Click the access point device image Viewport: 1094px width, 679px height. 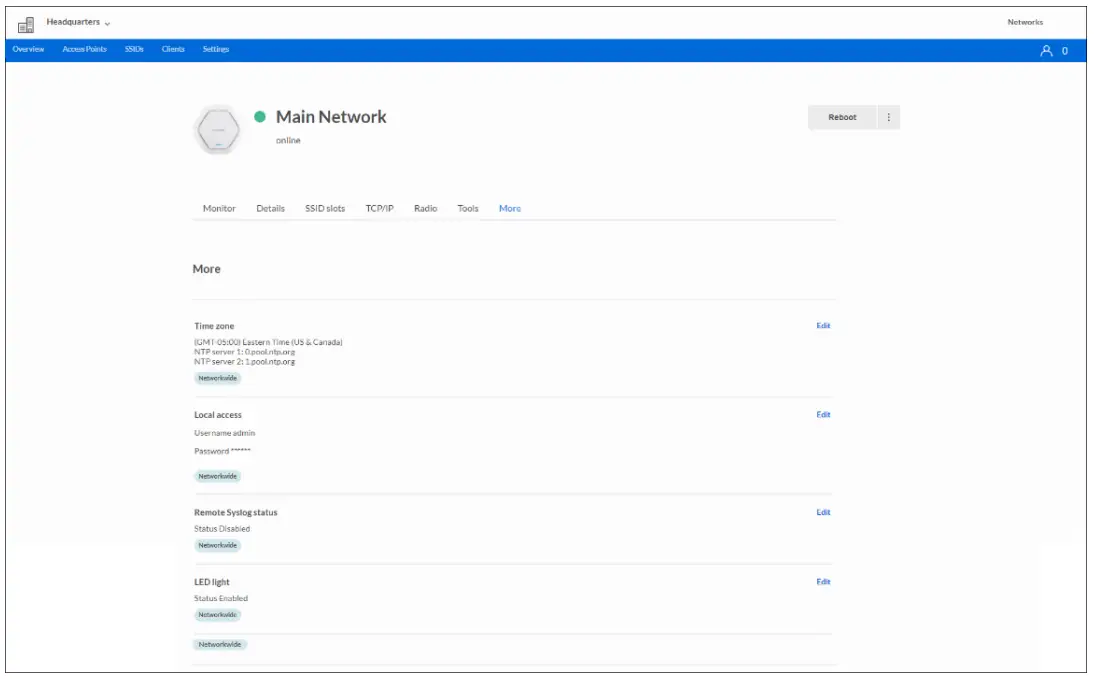[217, 130]
